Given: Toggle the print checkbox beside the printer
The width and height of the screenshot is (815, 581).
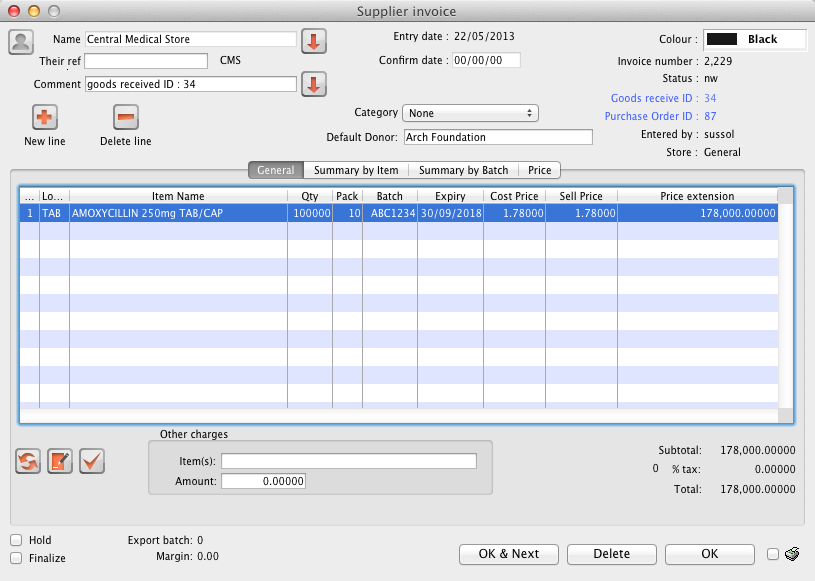Looking at the screenshot, I should pyautogui.click(x=772, y=554).
